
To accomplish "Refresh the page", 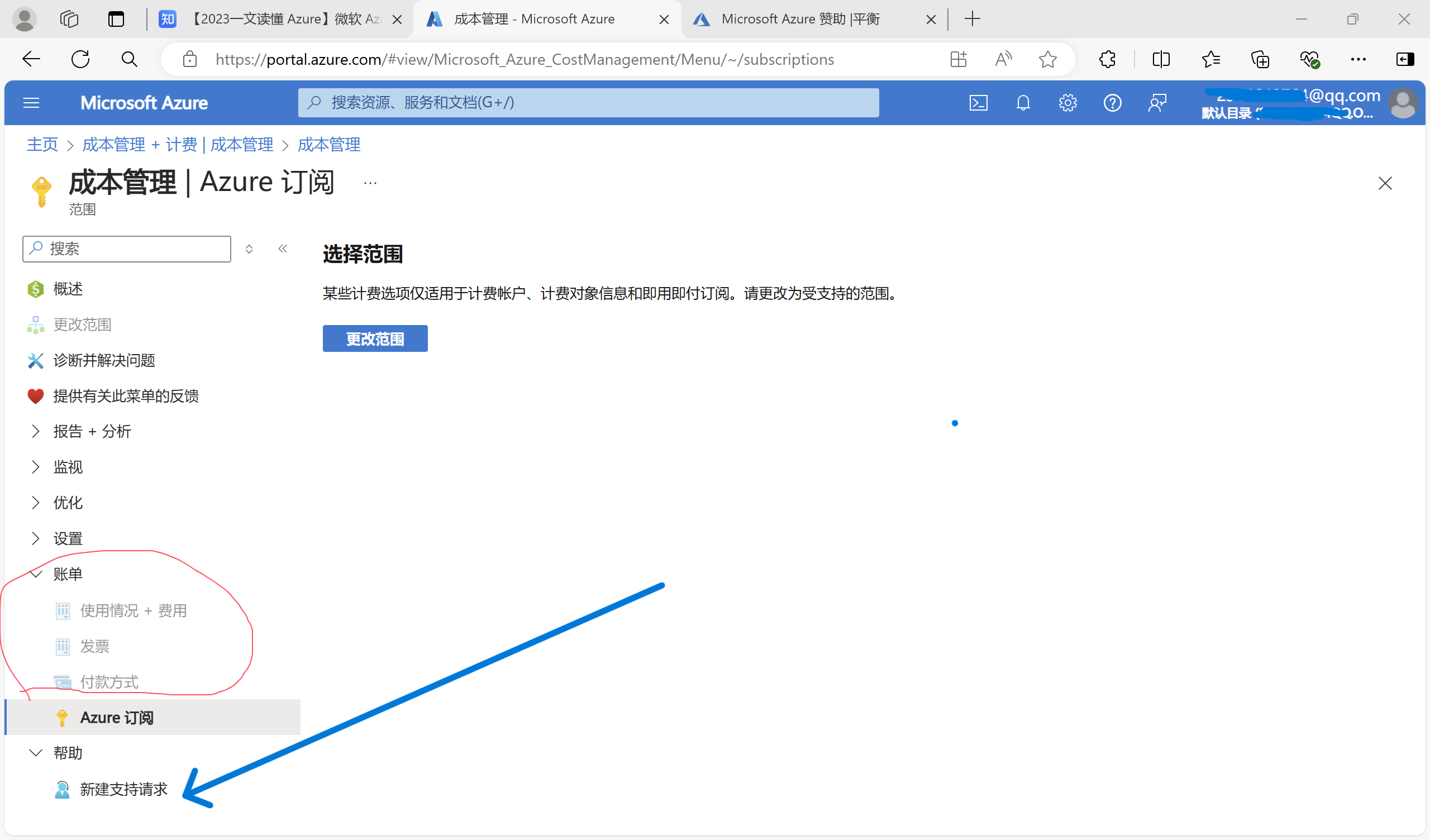I will [x=80, y=59].
